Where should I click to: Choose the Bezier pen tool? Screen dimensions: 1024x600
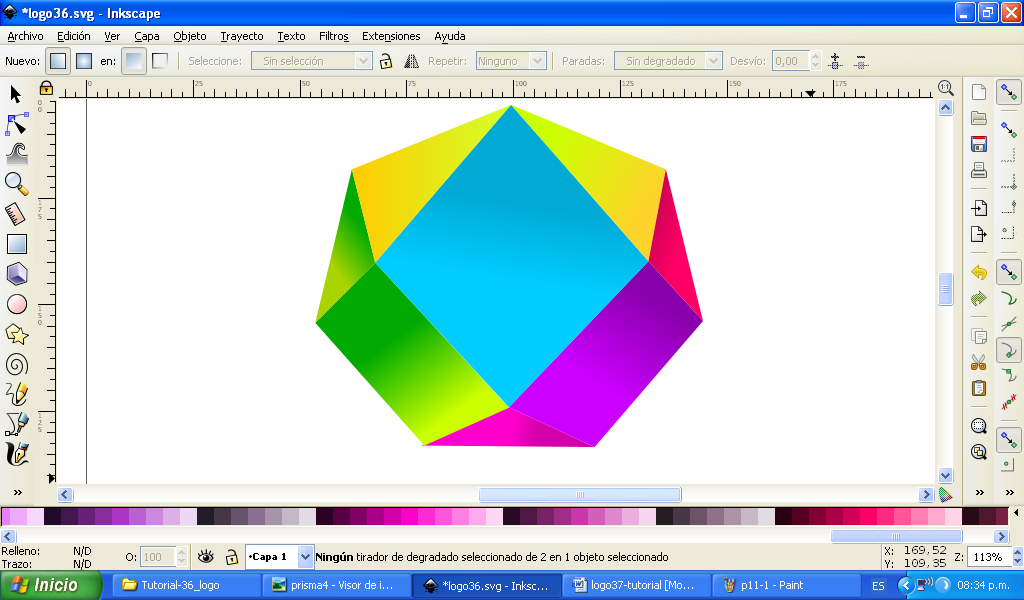(16, 424)
